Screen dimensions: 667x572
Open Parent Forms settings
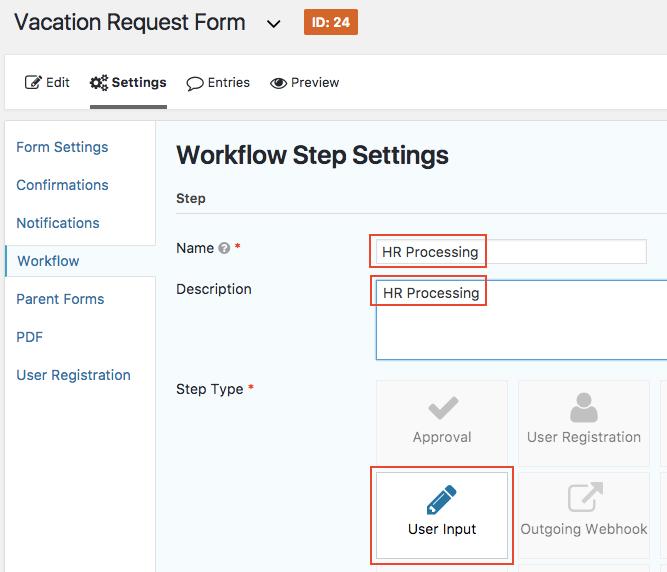coord(60,299)
